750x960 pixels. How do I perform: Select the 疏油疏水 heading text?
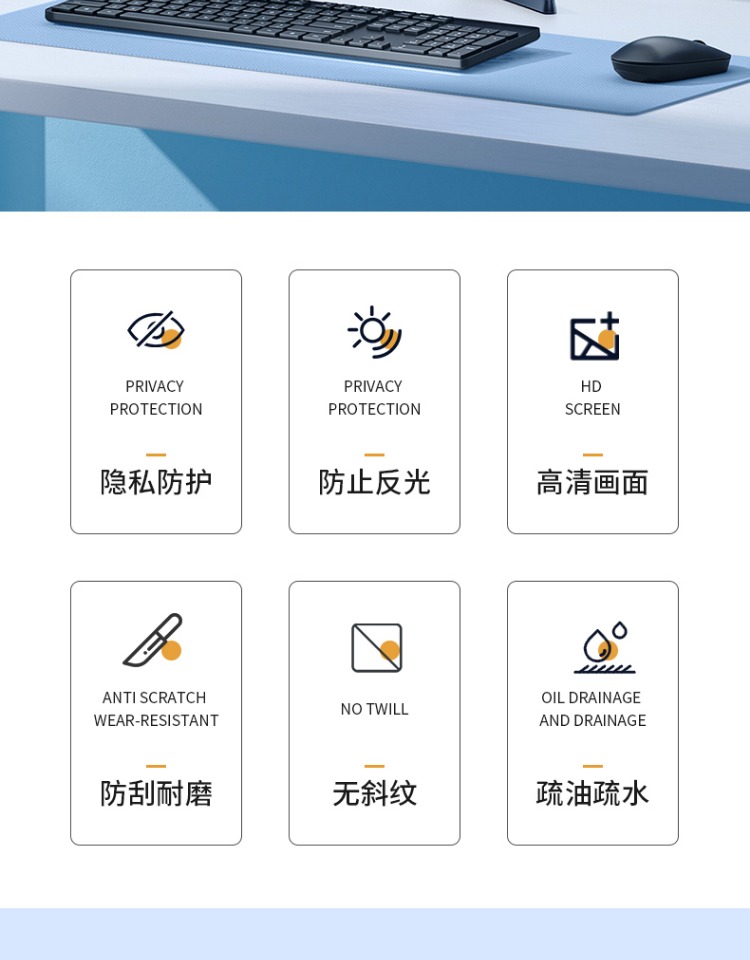(592, 793)
